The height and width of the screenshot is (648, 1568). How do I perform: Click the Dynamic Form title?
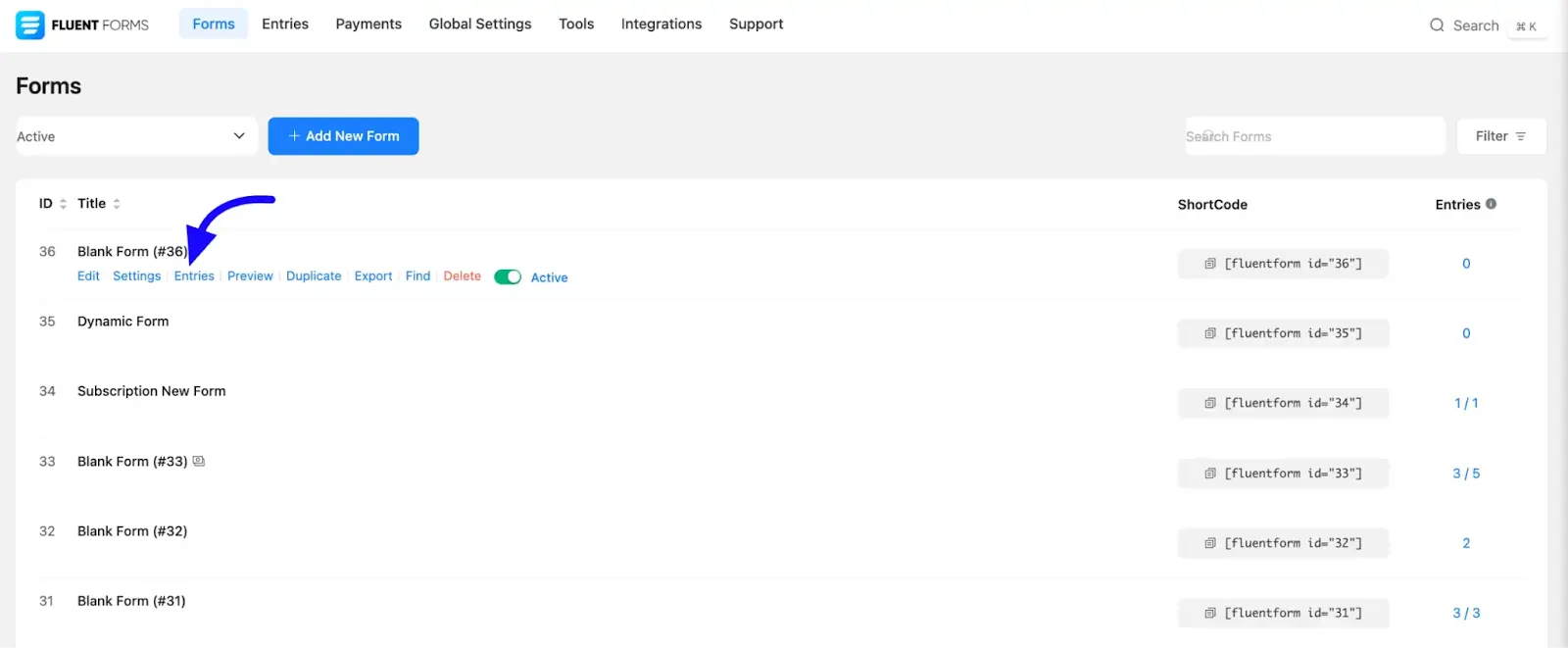coord(123,322)
